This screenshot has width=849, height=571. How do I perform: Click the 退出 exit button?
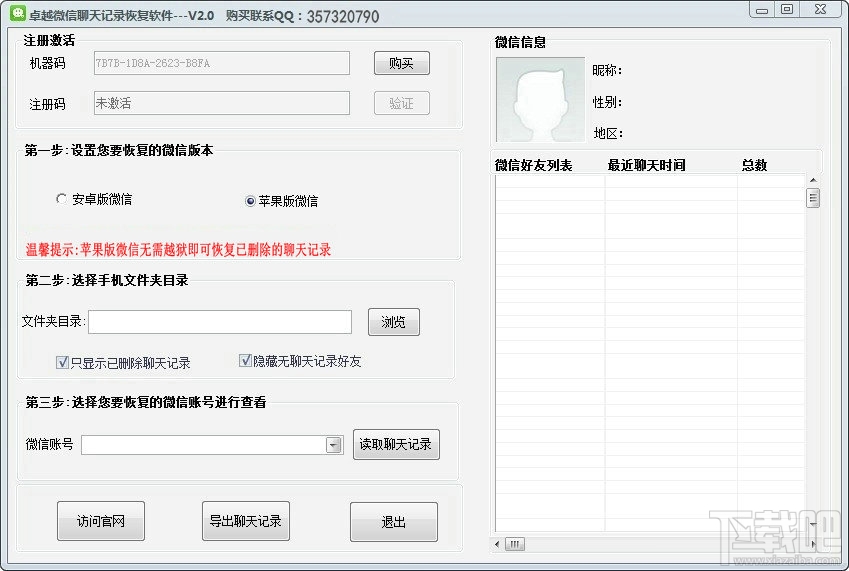[394, 522]
